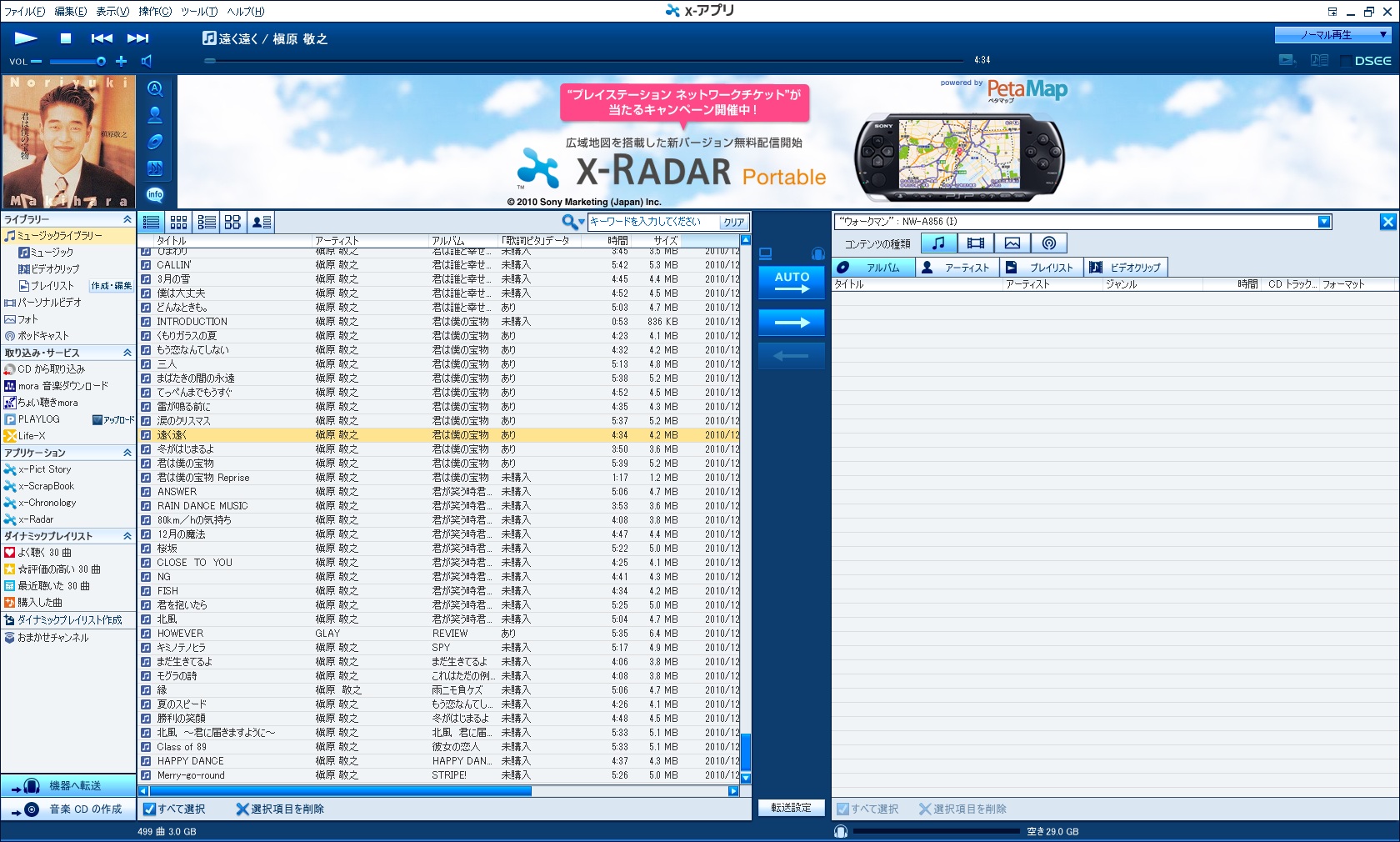Open mora 音楽ダウンロード service
The height and width of the screenshot is (842, 1400).
pos(57,386)
